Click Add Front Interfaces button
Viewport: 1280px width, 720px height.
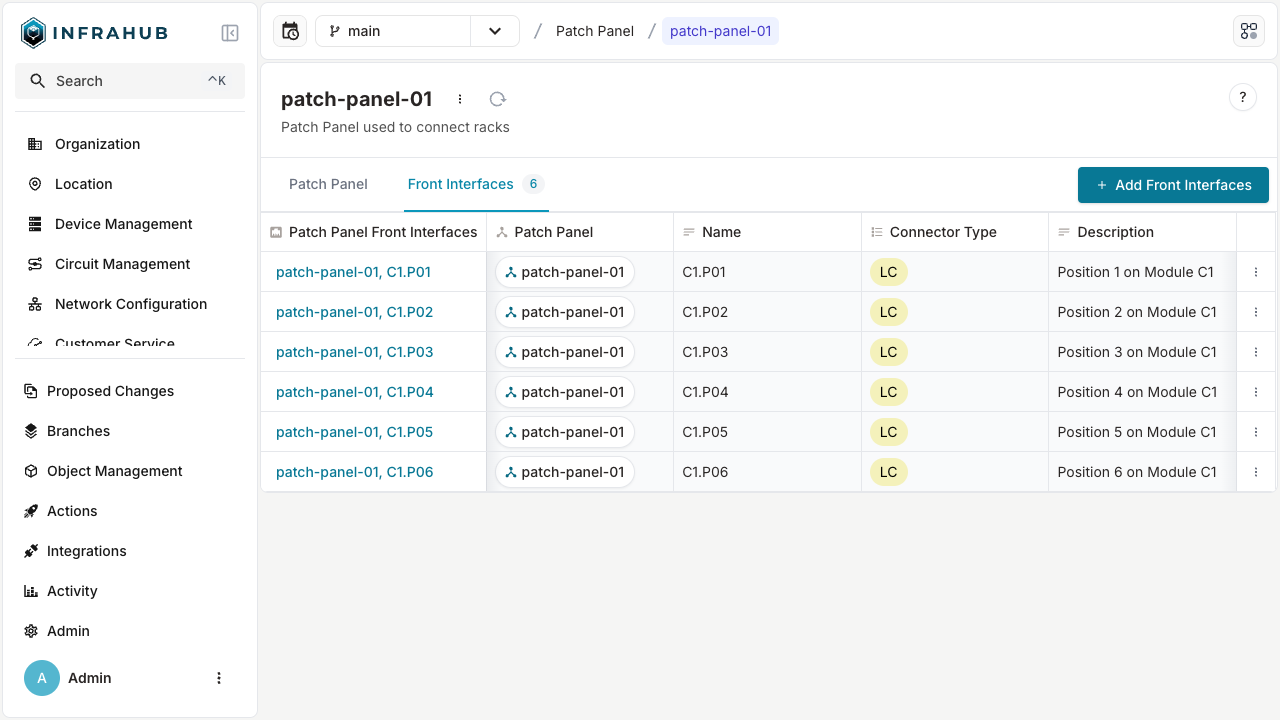coord(1173,185)
